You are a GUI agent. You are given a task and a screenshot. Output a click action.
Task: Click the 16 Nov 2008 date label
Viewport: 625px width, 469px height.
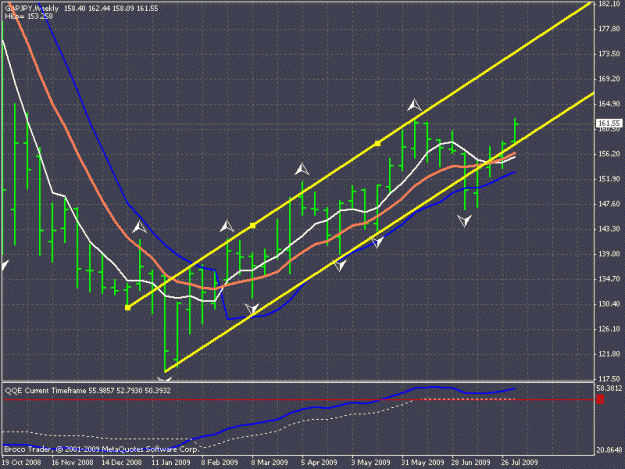[x=72, y=462]
